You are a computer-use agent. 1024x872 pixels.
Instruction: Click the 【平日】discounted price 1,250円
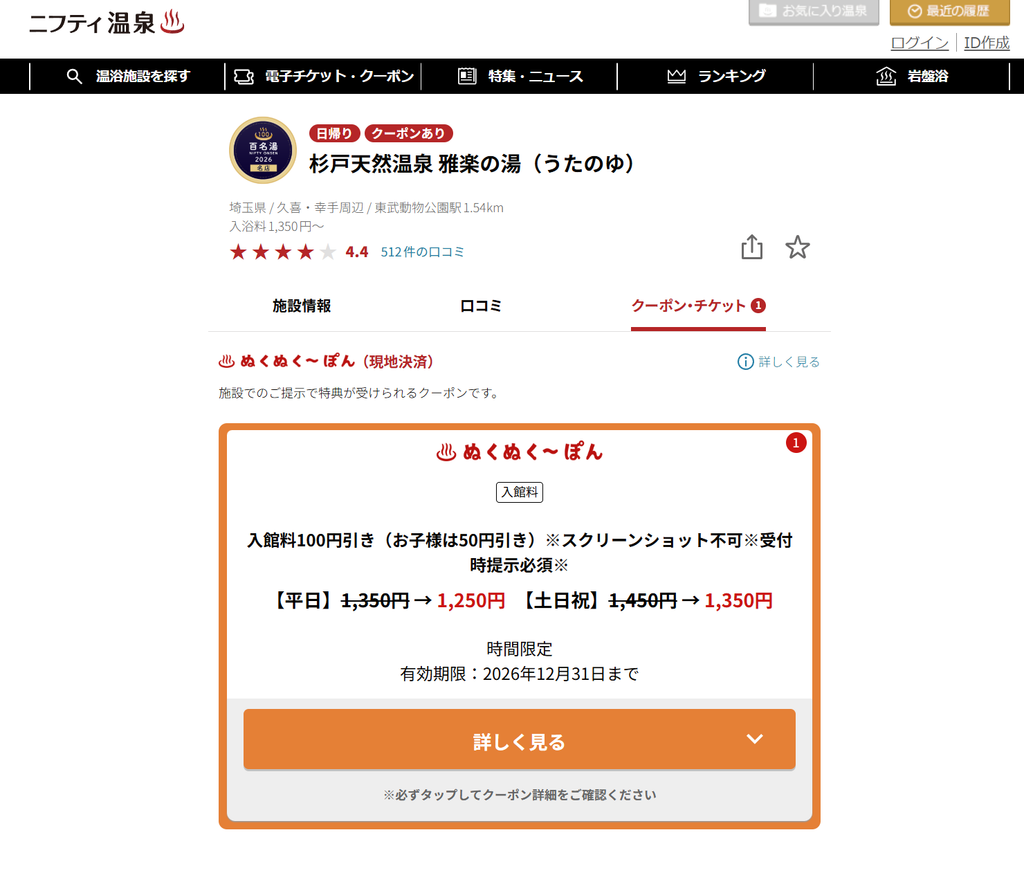[x=471, y=601]
